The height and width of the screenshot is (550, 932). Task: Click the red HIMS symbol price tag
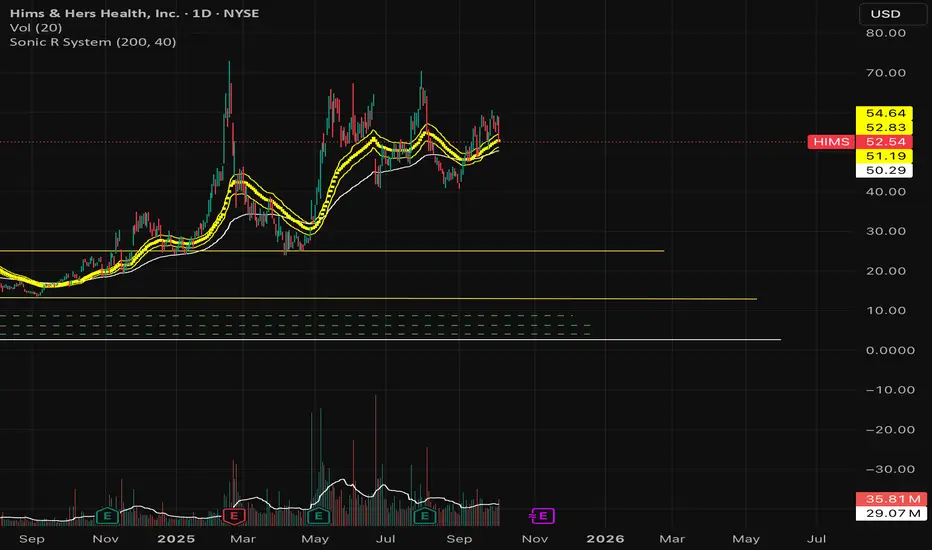tap(831, 142)
